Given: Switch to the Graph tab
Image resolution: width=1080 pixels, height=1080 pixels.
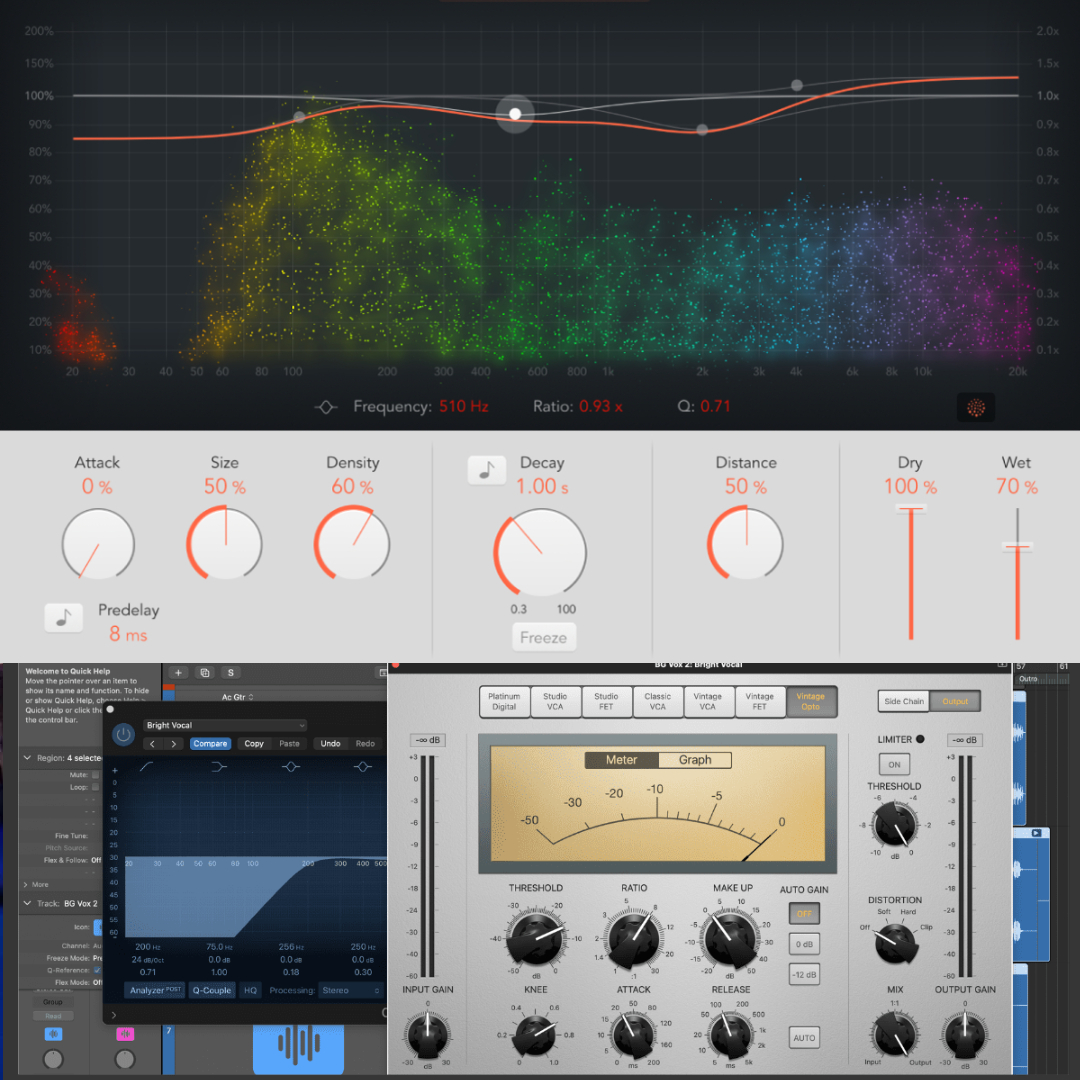Looking at the screenshot, I should pyautogui.click(x=694, y=760).
